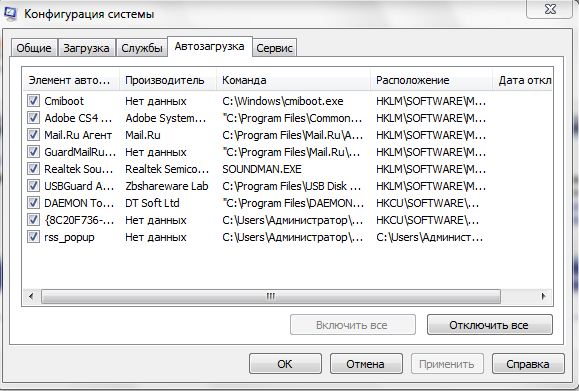This screenshot has width=579, height=391.
Task: Click C:\Users\Админист... location cell
Action: [x=429, y=237]
